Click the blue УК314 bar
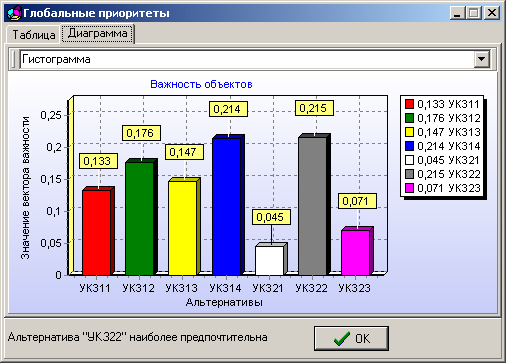This screenshot has height=363, width=506. (x=226, y=207)
